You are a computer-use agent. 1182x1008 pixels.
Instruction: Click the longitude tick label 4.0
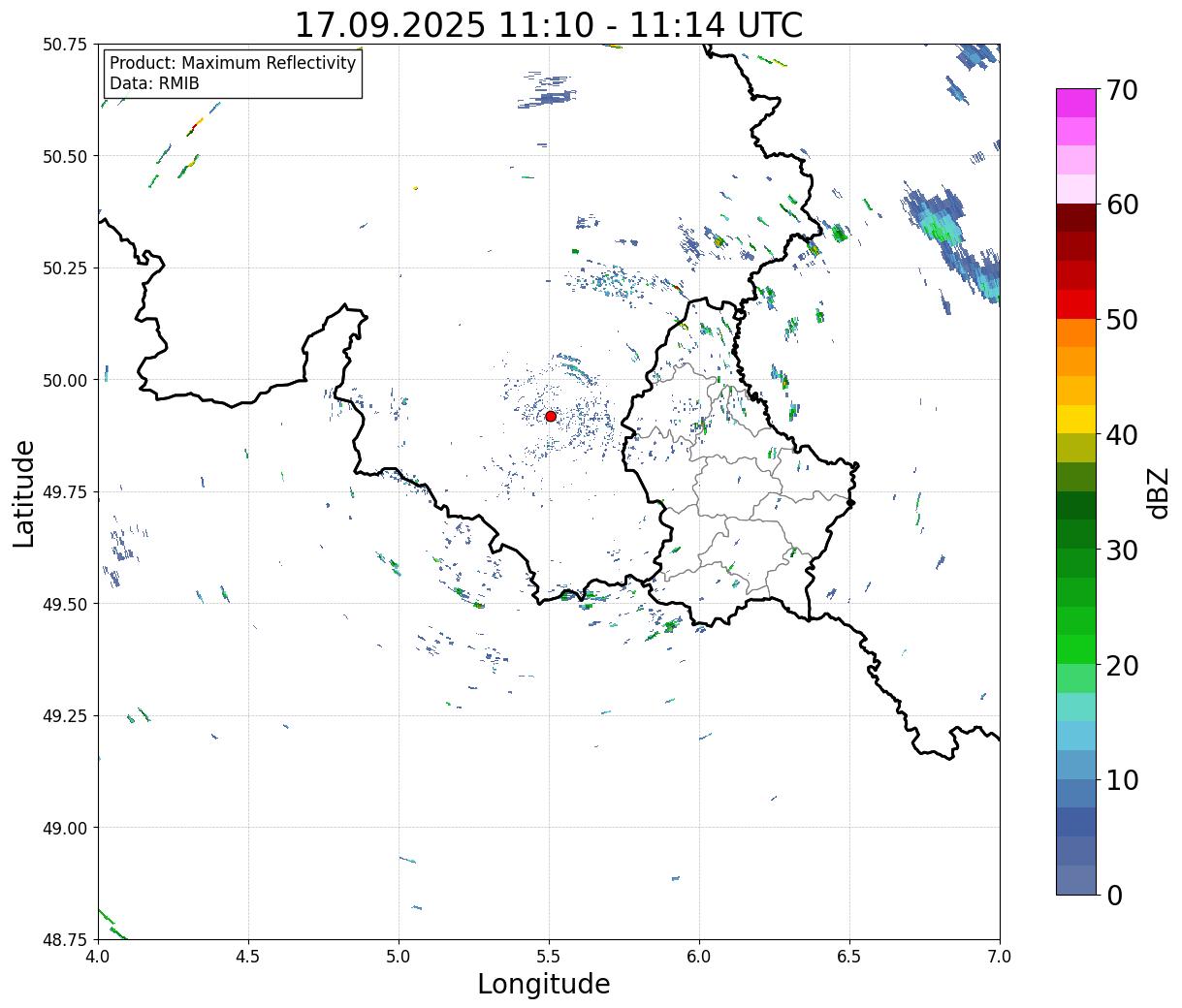click(97, 957)
